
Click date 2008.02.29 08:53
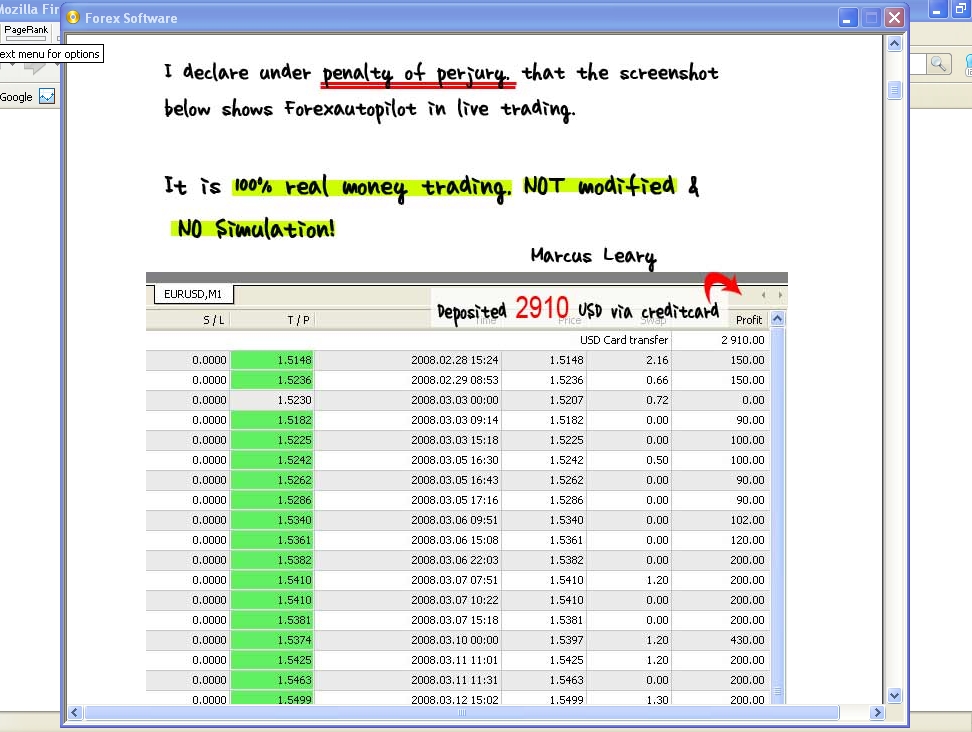[454, 380]
